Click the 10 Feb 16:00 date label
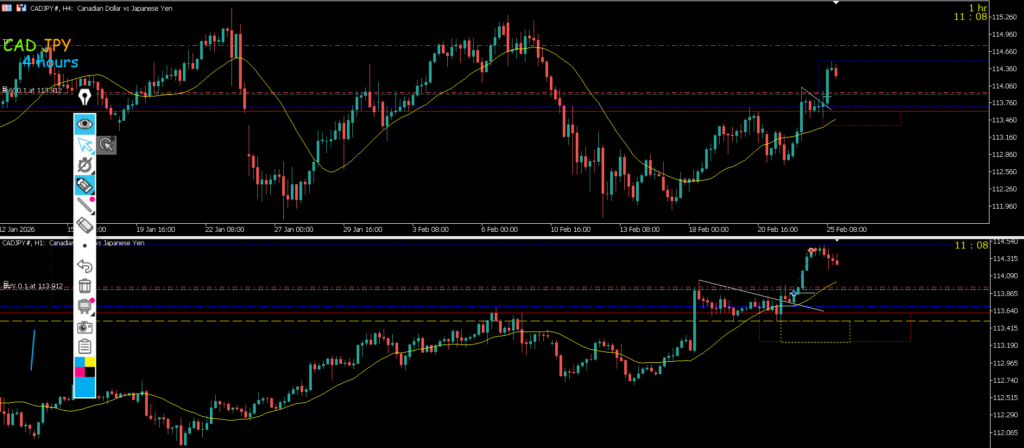 tap(571, 230)
